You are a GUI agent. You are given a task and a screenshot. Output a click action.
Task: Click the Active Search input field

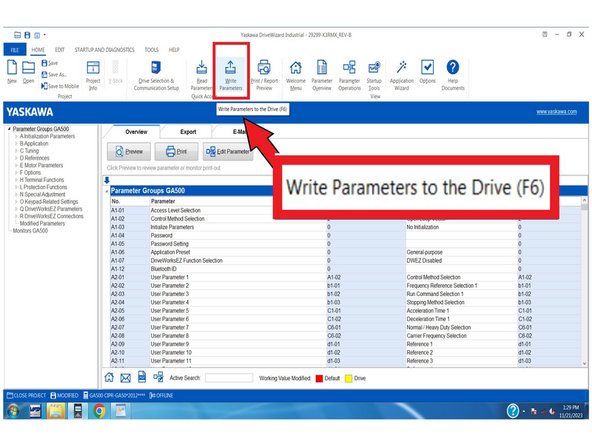coord(229,378)
